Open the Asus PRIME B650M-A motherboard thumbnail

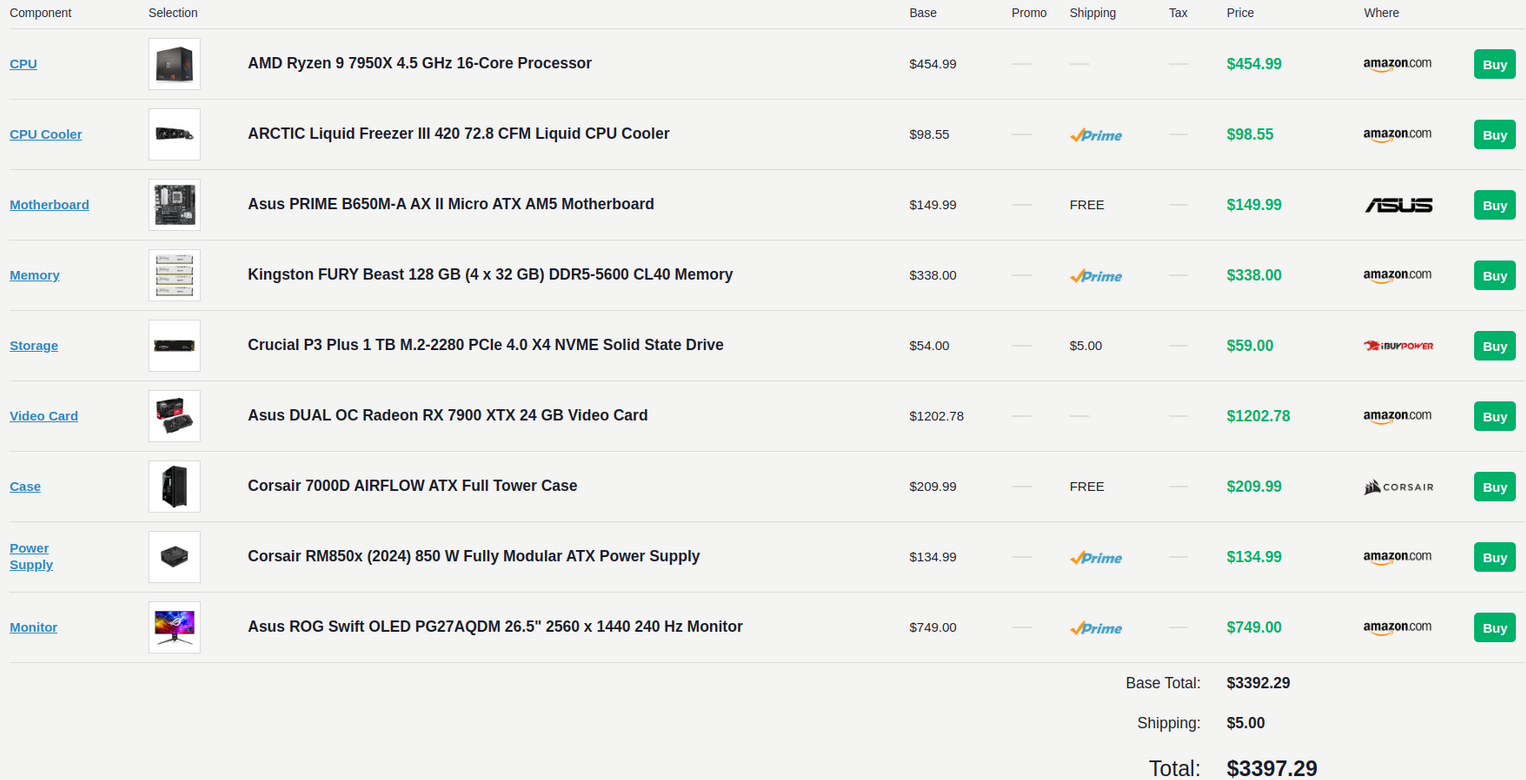[x=174, y=205]
